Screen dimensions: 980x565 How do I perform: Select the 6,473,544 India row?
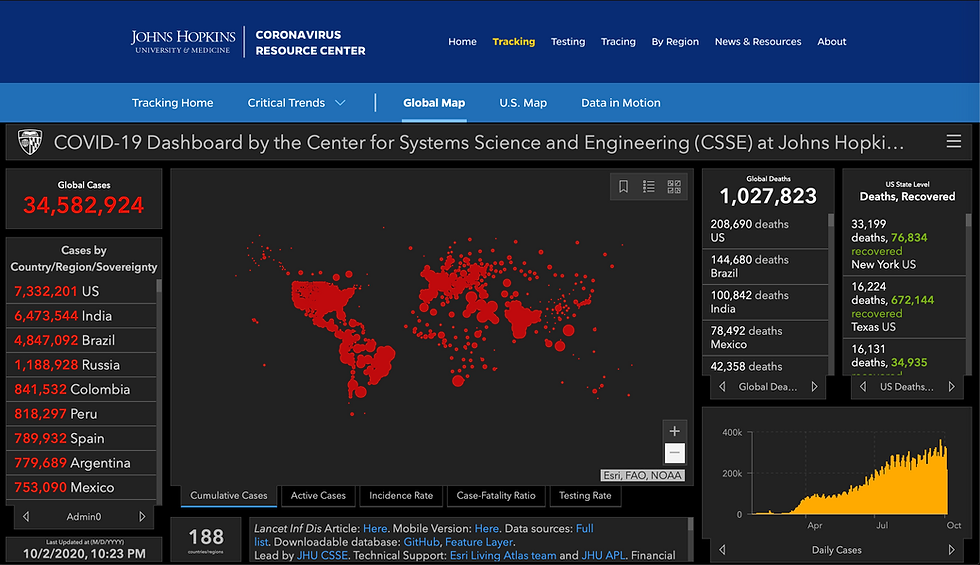click(x=81, y=316)
